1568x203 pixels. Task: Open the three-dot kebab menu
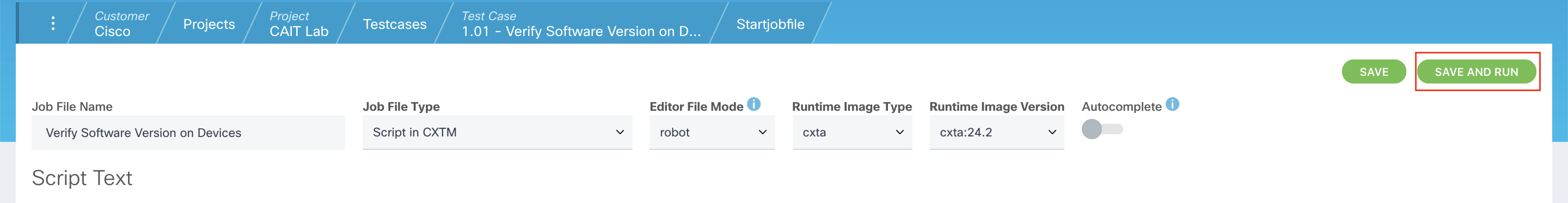tap(53, 23)
